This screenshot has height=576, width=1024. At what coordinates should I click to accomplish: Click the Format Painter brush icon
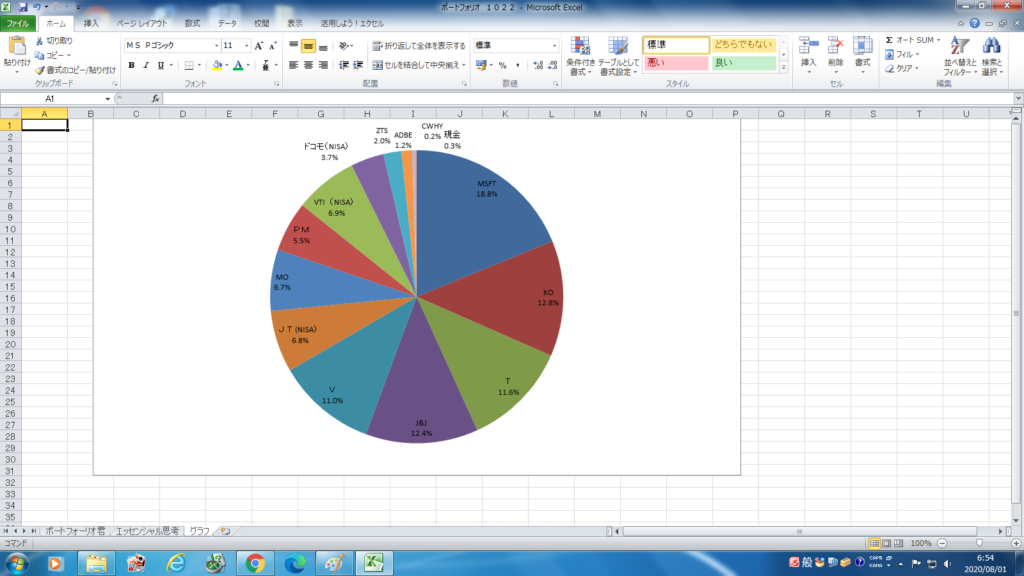pyautogui.click(x=40, y=70)
